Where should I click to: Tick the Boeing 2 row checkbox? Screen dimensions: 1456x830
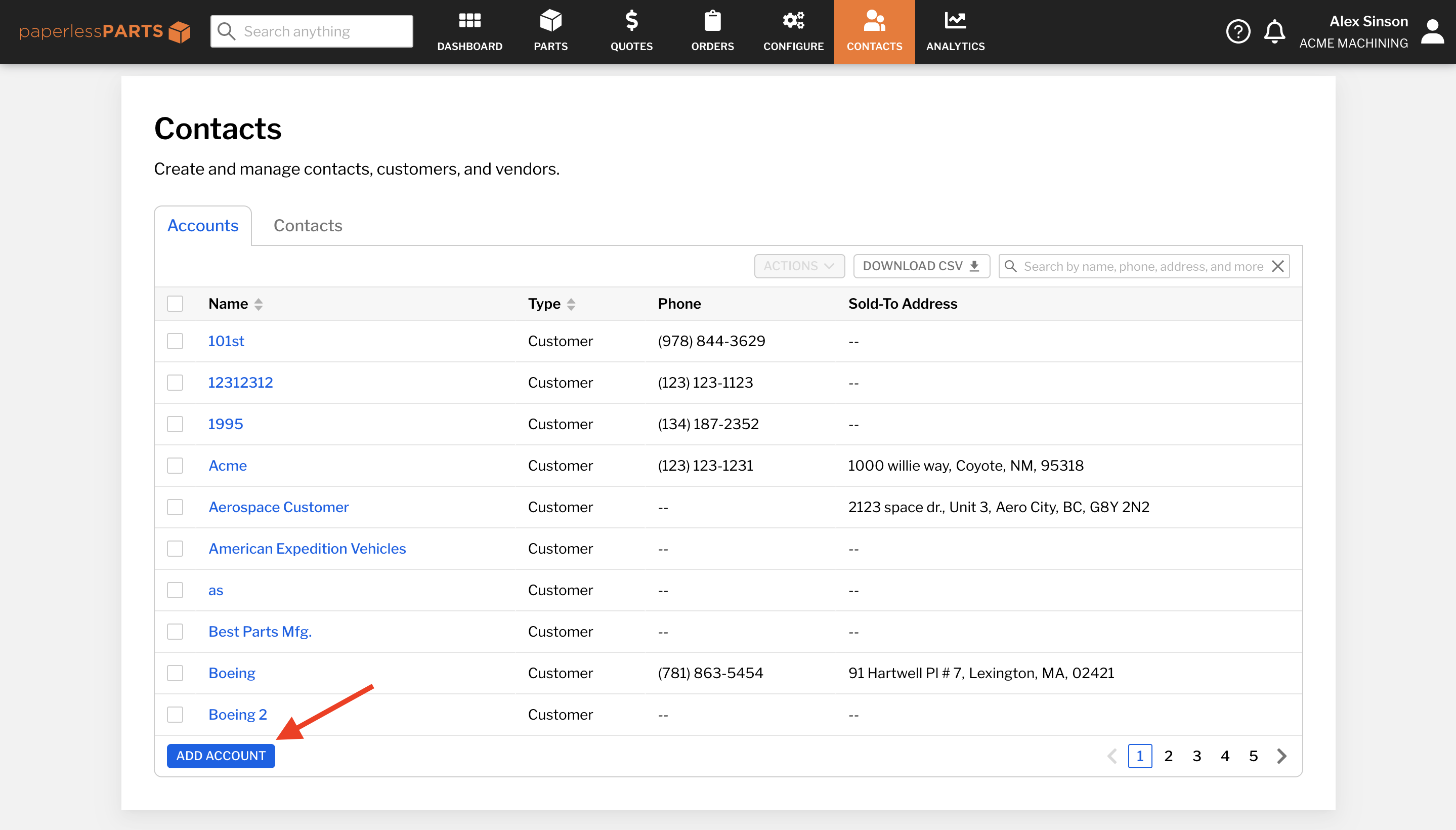175,715
